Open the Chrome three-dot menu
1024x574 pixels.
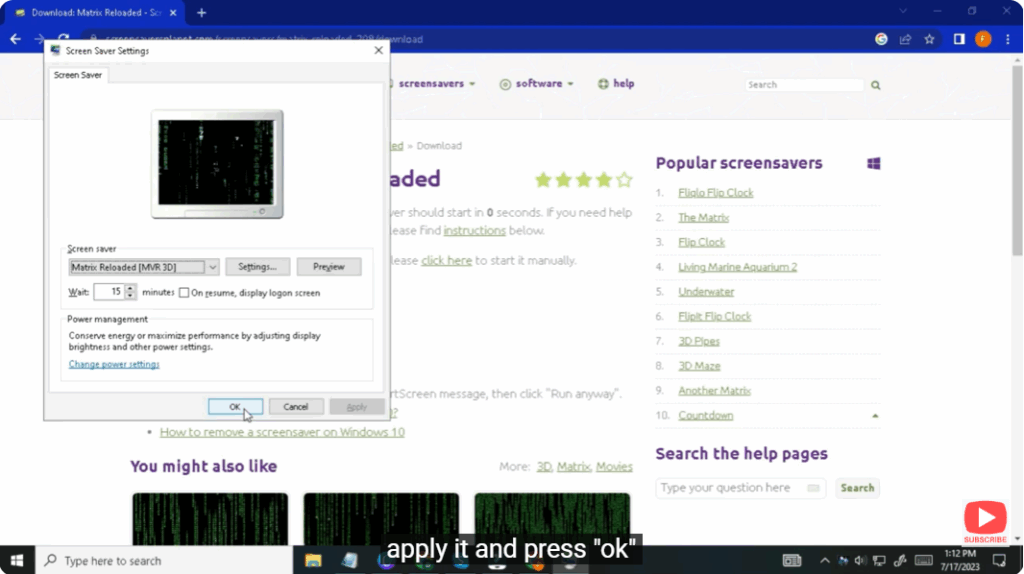[x=1007, y=39]
